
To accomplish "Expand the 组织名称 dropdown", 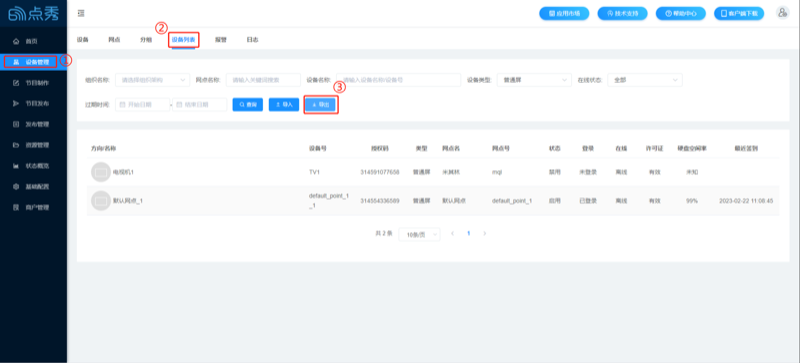I will [x=153, y=80].
